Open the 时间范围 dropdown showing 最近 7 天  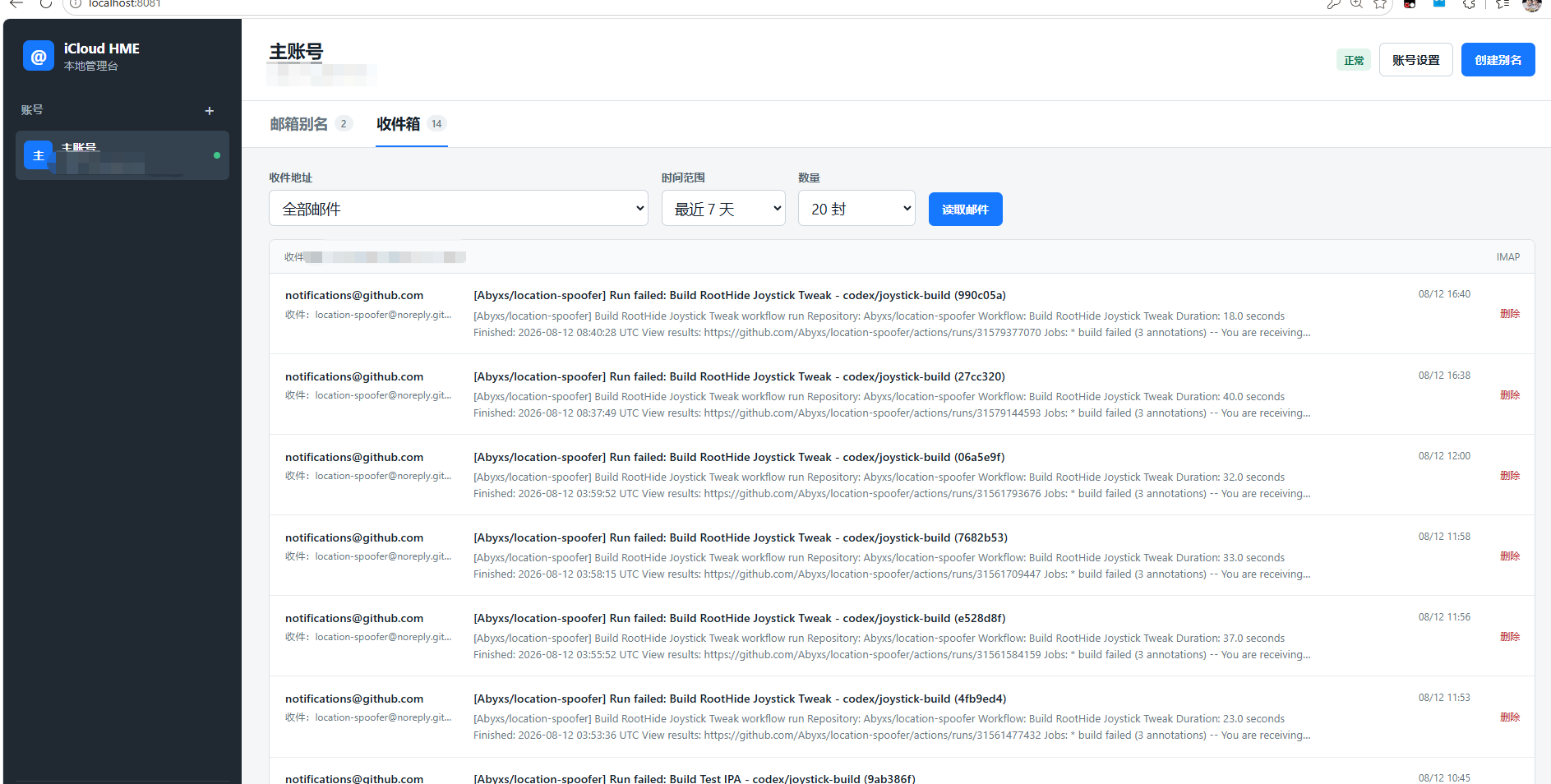[723, 209]
